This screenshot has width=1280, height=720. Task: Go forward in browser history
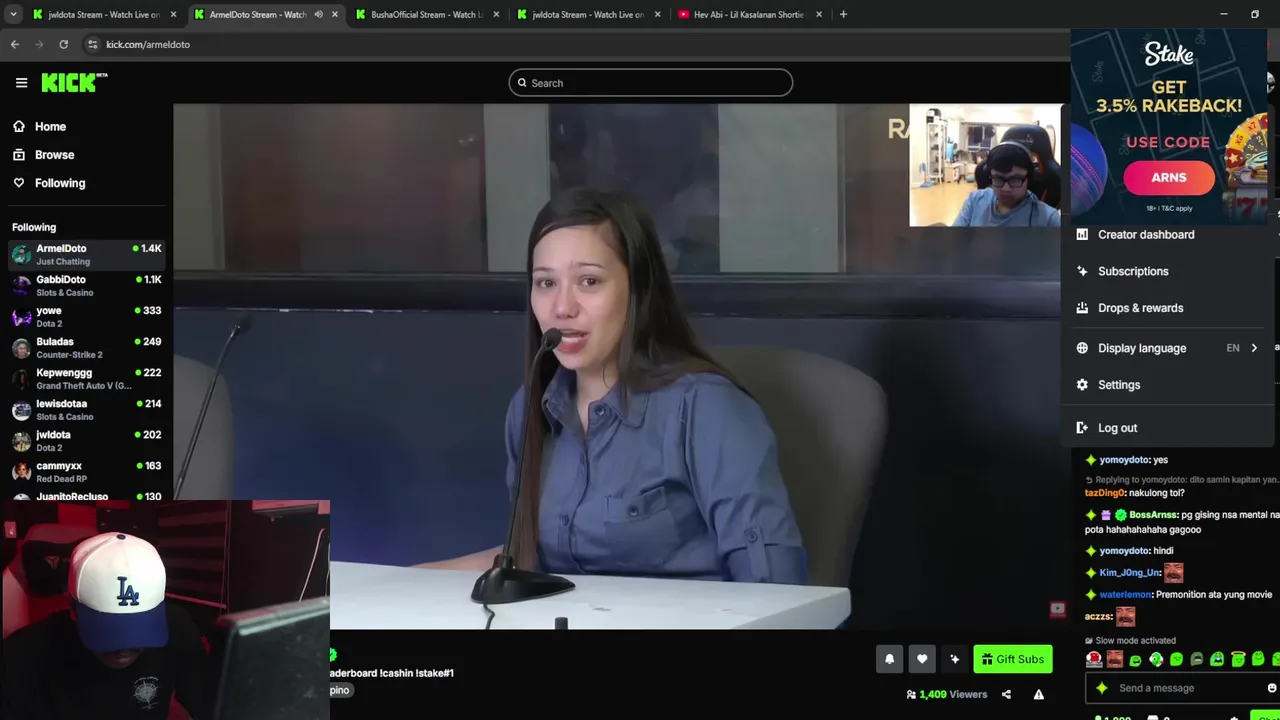[x=39, y=44]
